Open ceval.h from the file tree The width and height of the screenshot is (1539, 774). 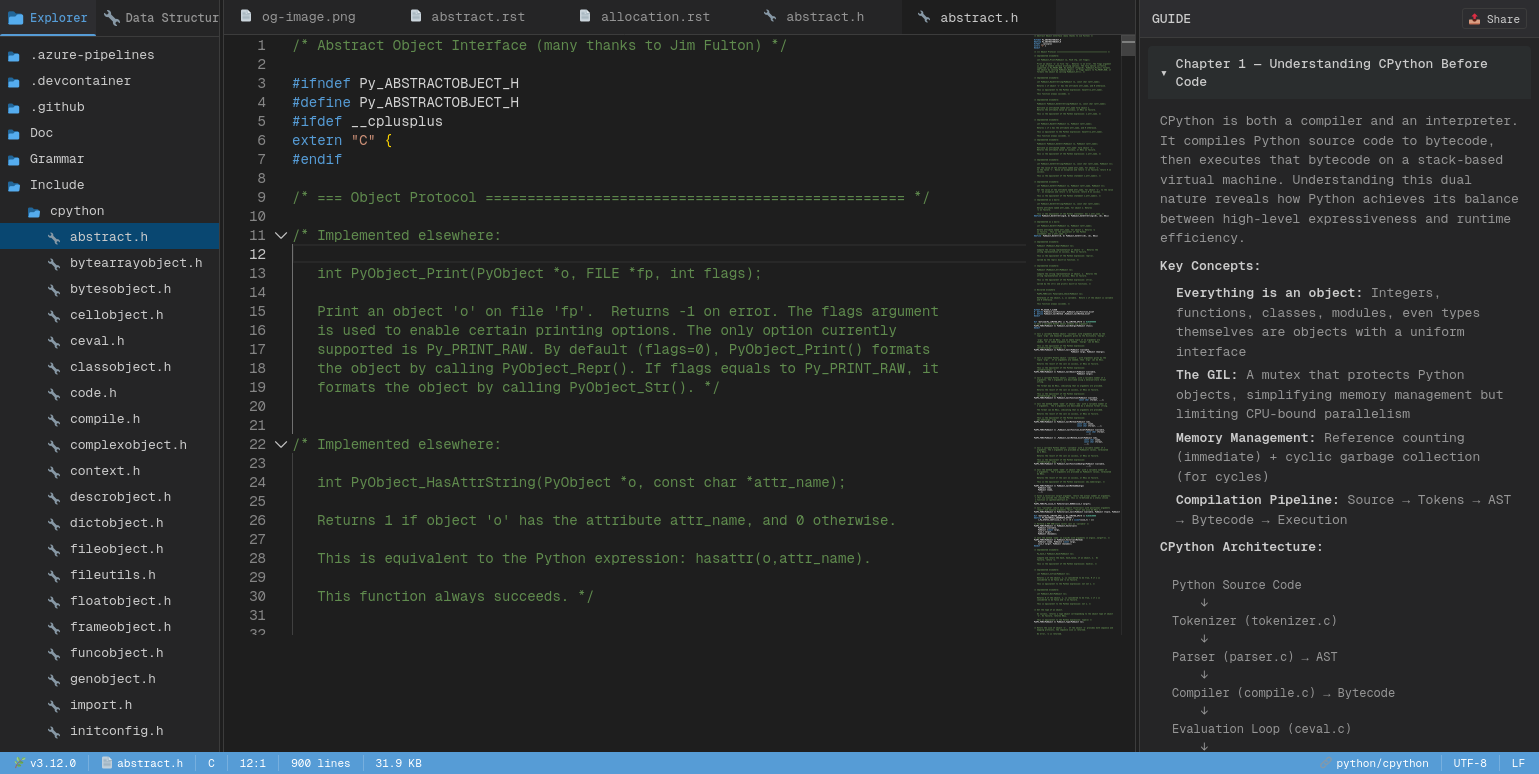97,341
